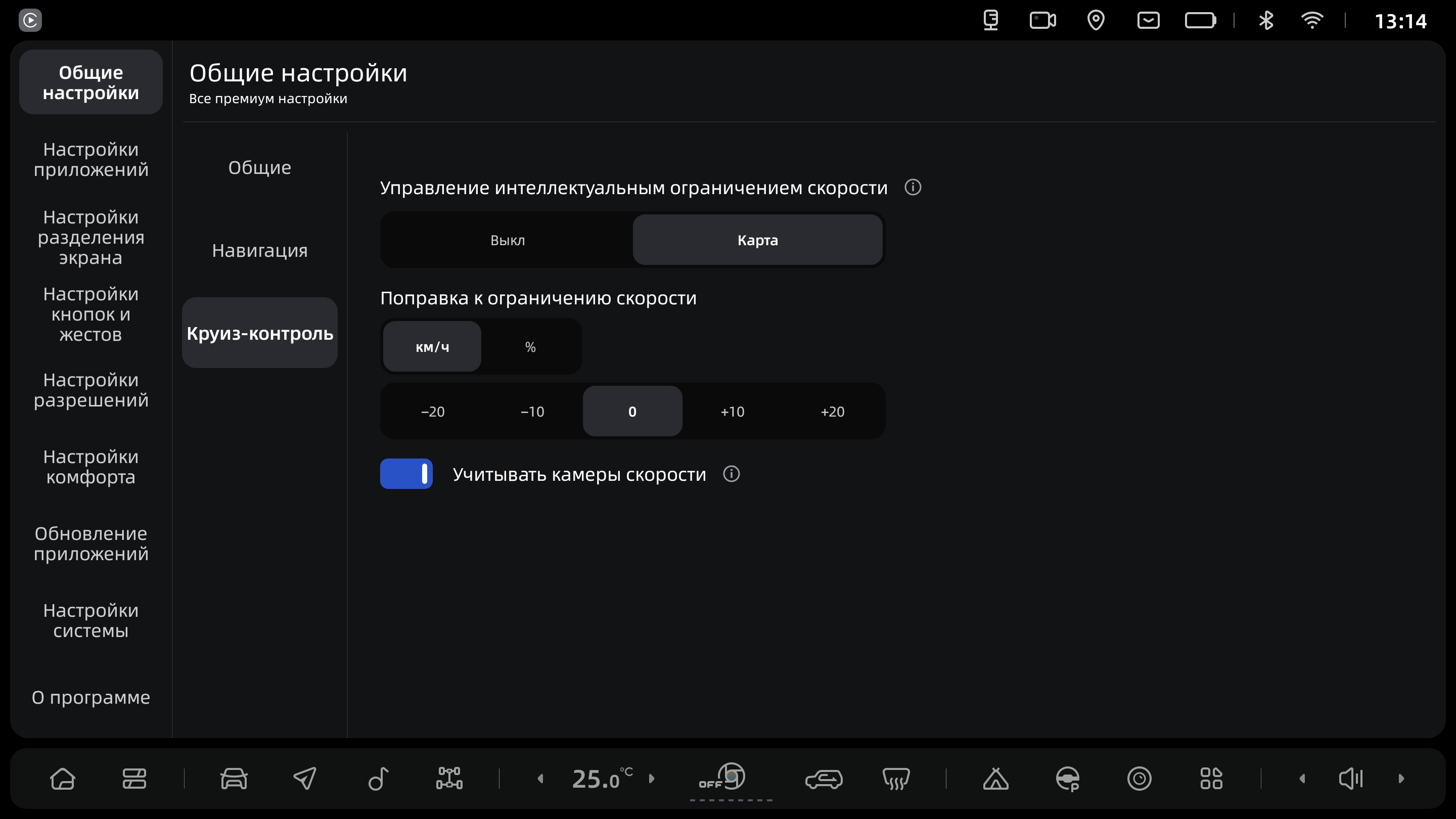
Task: Switch to the 'Навигация' sub-tab
Action: coord(259,250)
